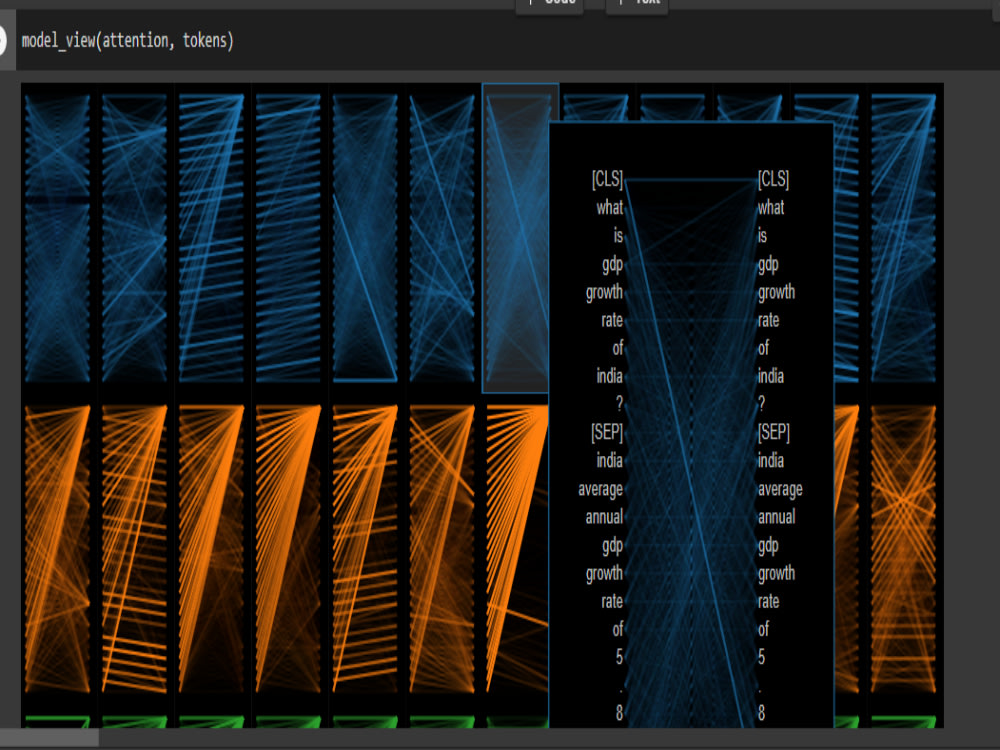The height and width of the screenshot is (750, 1000).
Task: Select the left-column '8' token
Action: (x=619, y=714)
